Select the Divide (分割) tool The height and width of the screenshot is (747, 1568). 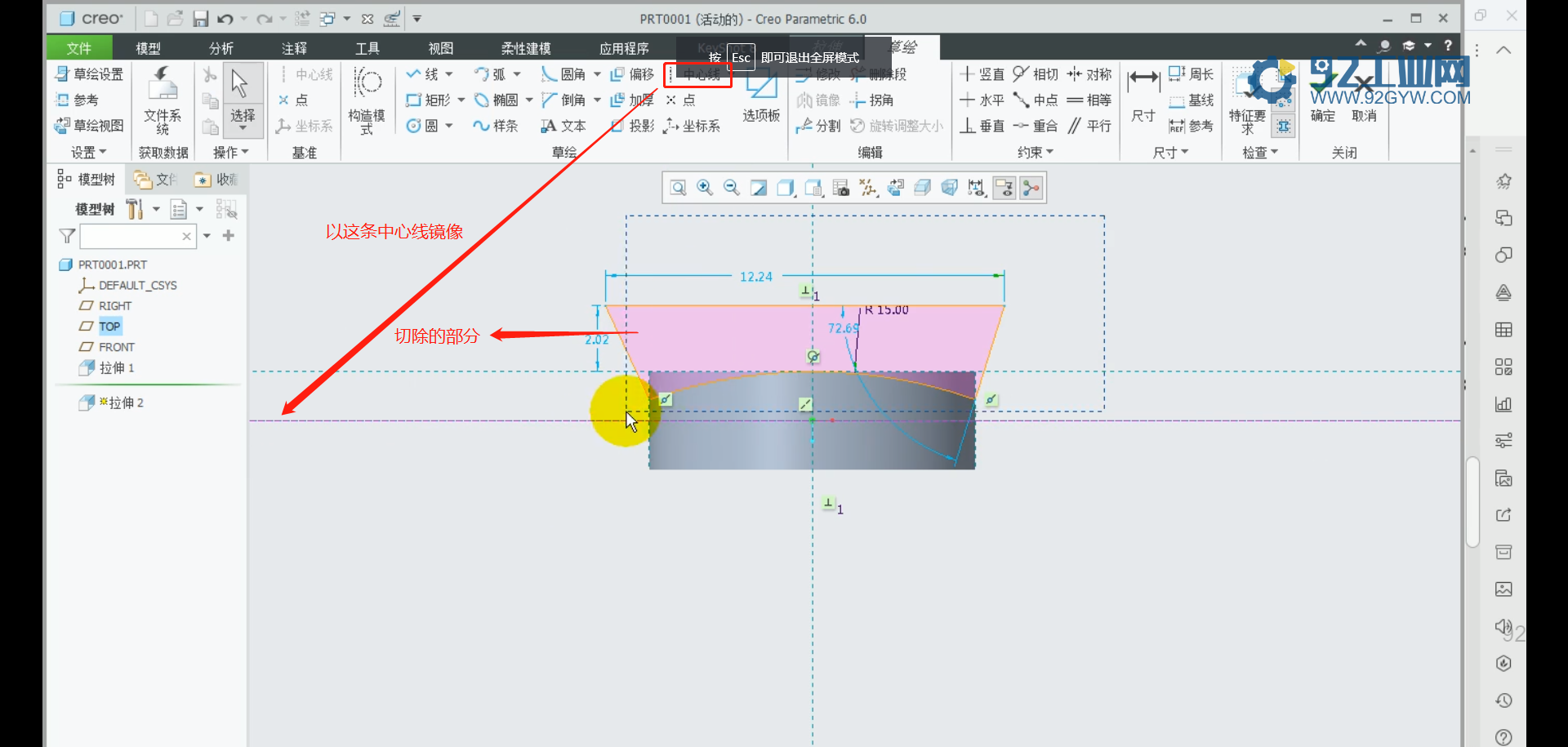coord(818,126)
